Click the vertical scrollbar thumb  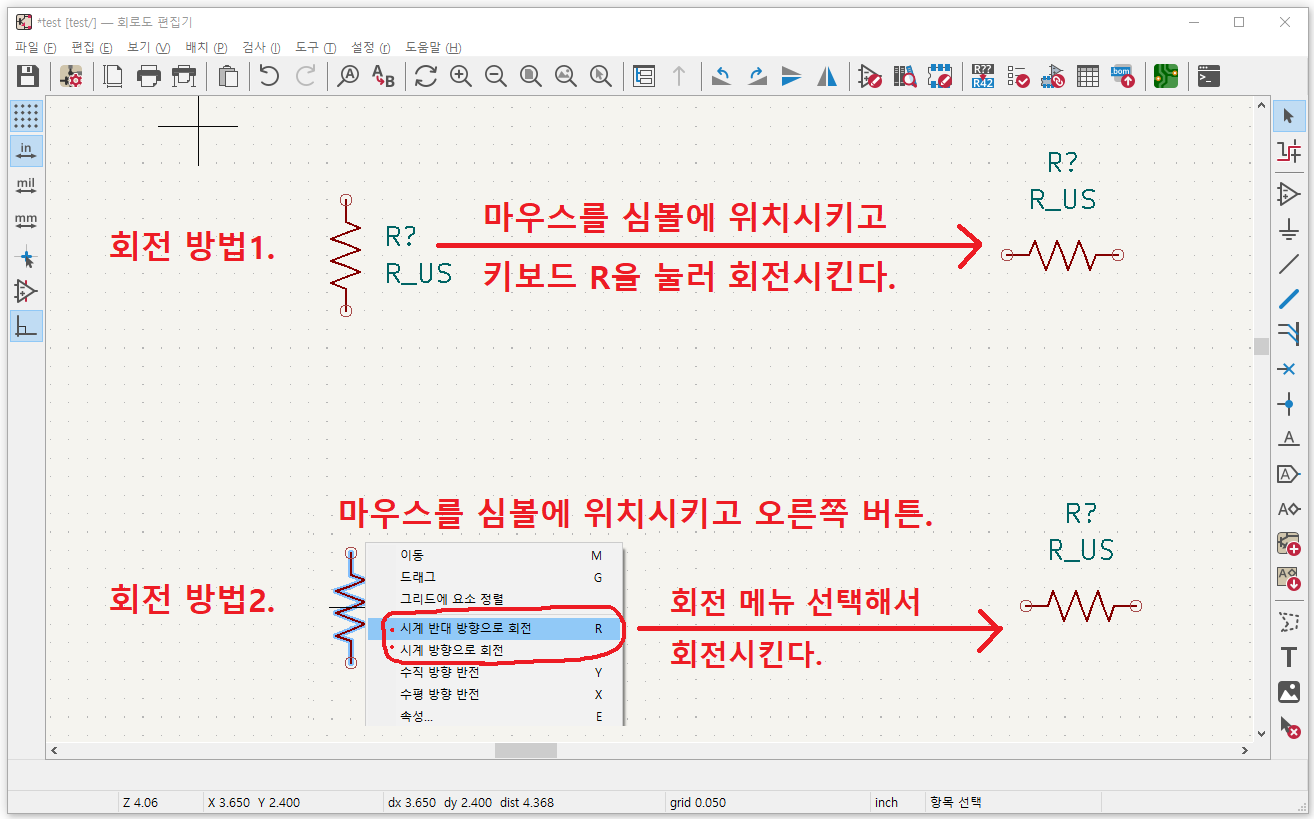1261,346
